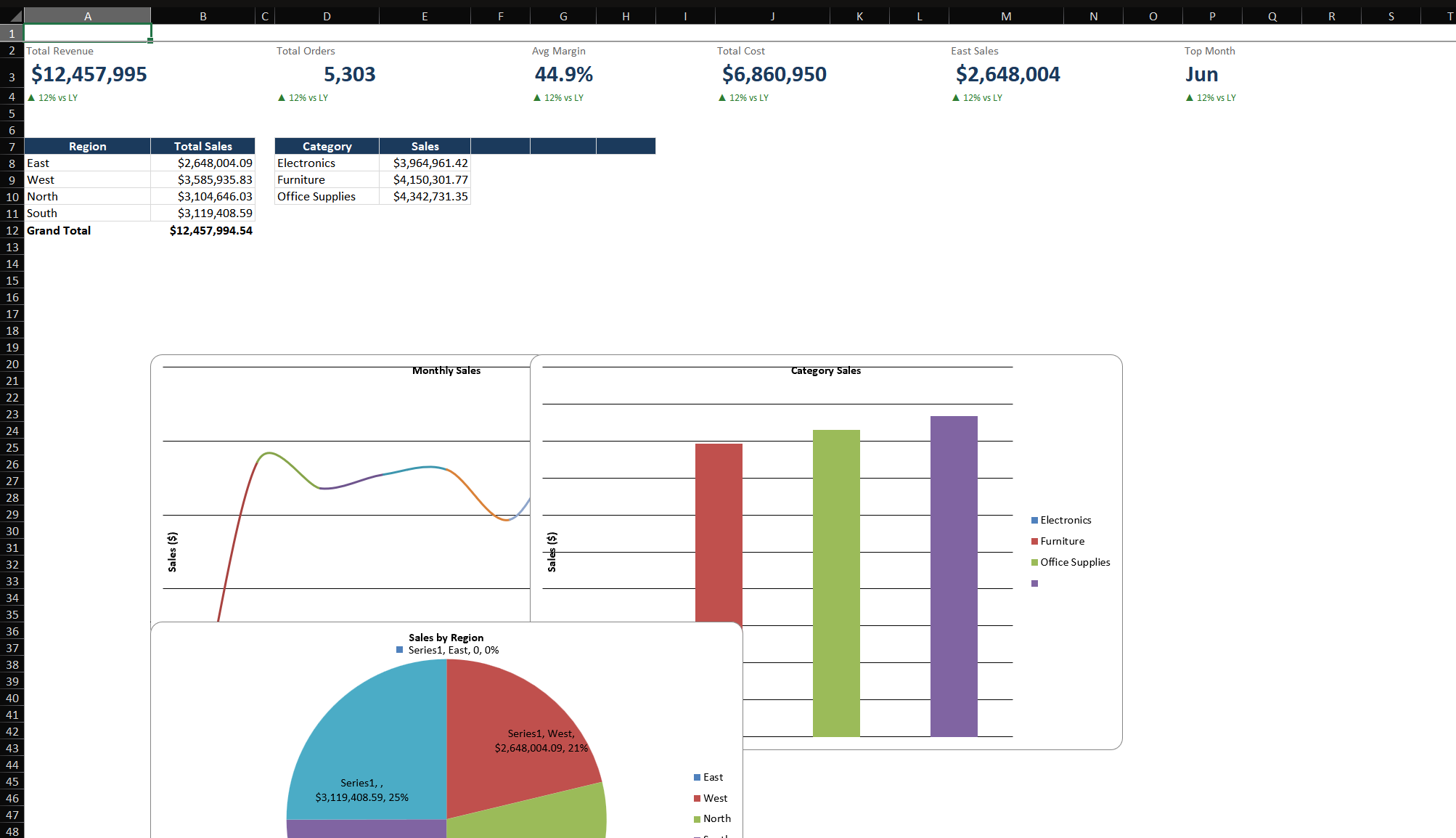The image size is (1456, 838).
Task: Select the Furniture category cell
Action: pyautogui.click(x=327, y=179)
